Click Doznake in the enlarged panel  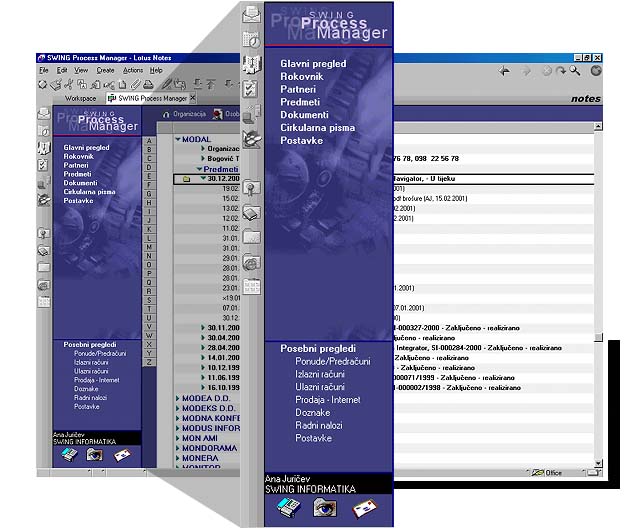[312, 413]
